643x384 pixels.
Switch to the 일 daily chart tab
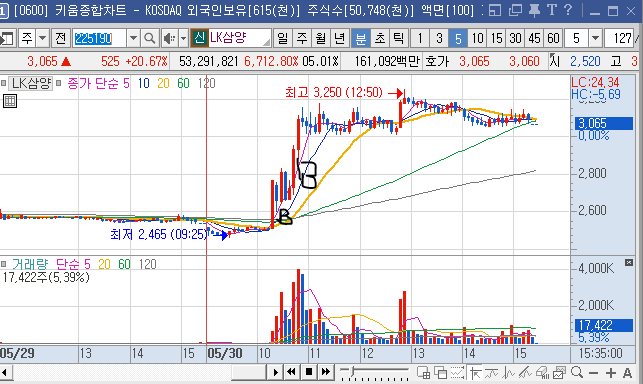[283, 39]
